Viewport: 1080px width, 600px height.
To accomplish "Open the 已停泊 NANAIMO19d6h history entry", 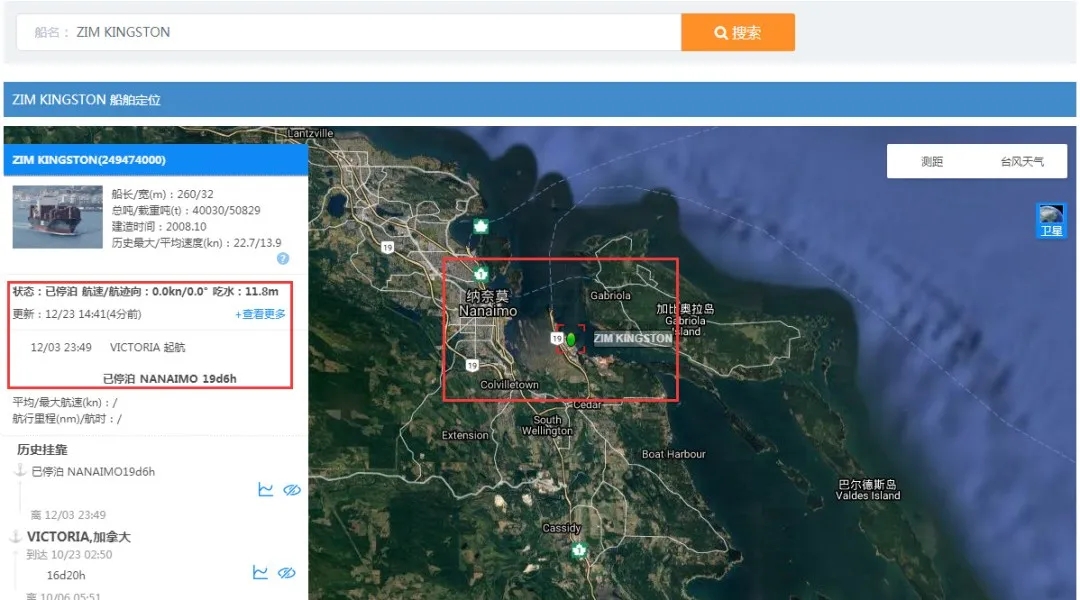I will coord(93,472).
